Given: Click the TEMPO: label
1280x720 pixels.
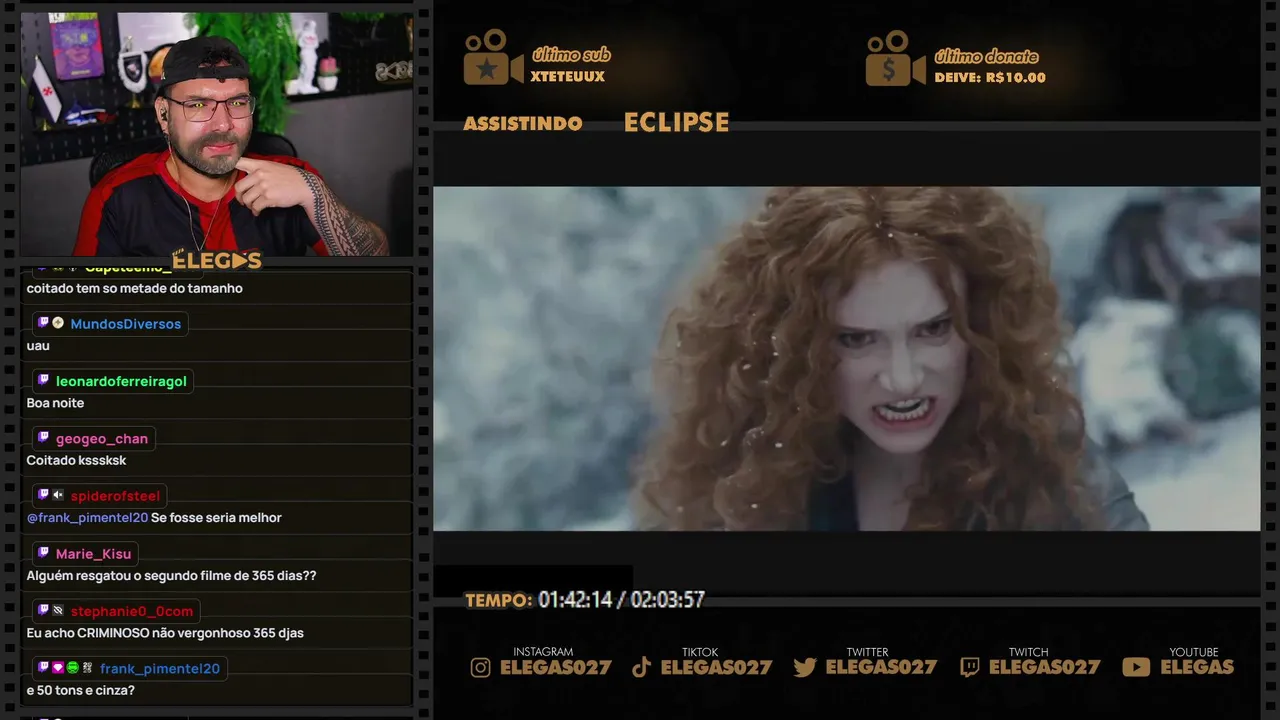Looking at the screenshot, I should point(499,600).
